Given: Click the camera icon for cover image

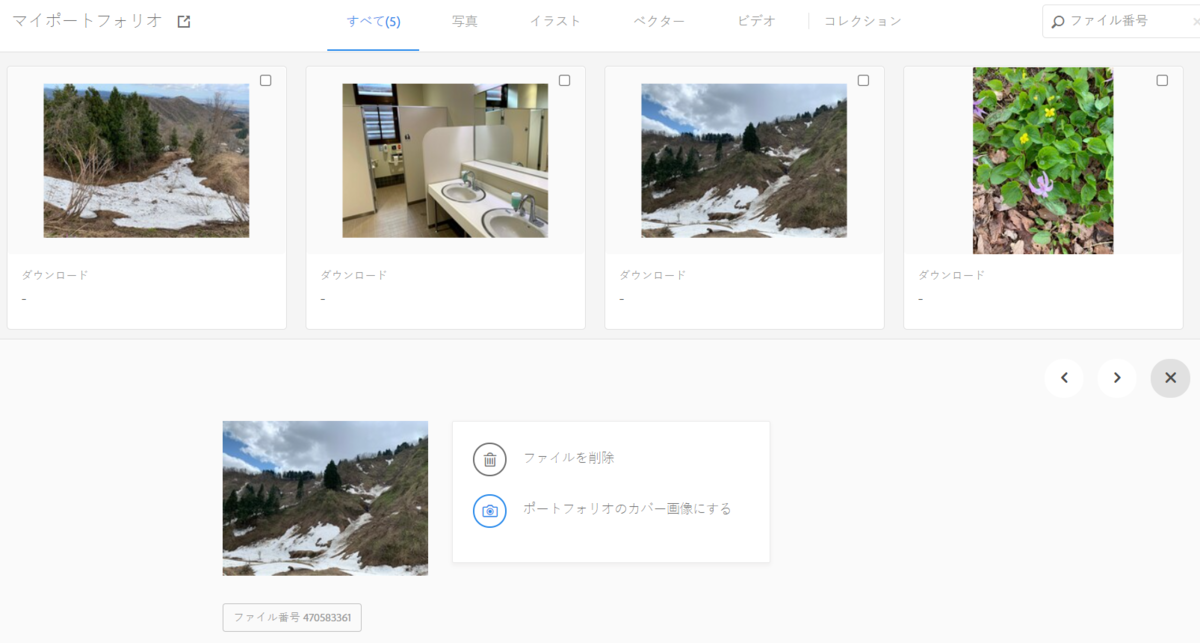Looking at the screenshot, I should (490, 510).
